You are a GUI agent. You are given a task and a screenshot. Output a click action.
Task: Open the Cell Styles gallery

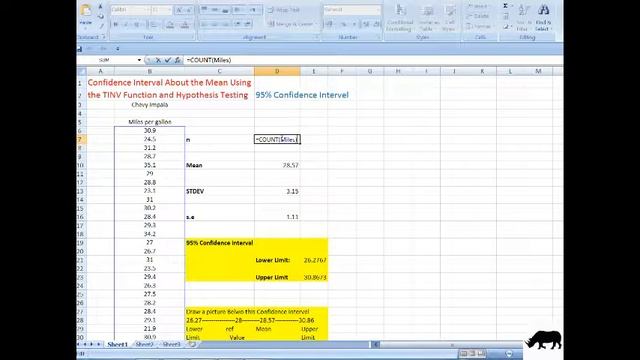[449, 18]
